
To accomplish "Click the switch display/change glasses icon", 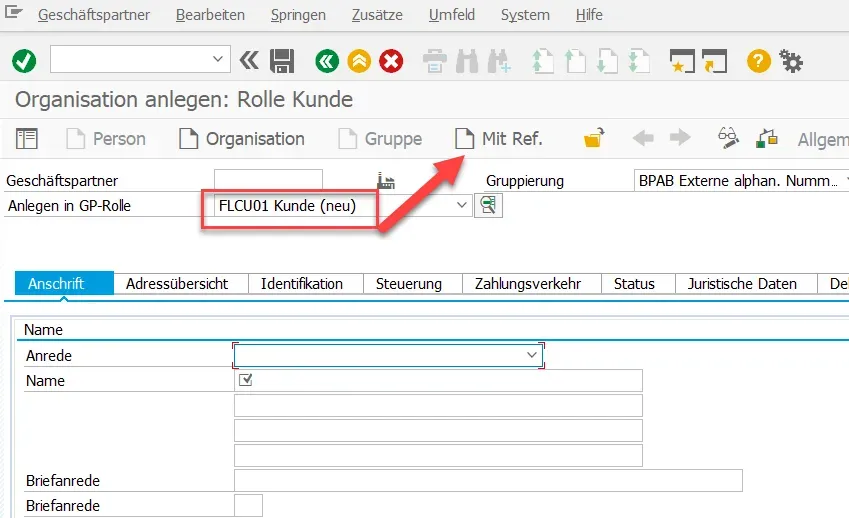I will (x=729, y=139).
